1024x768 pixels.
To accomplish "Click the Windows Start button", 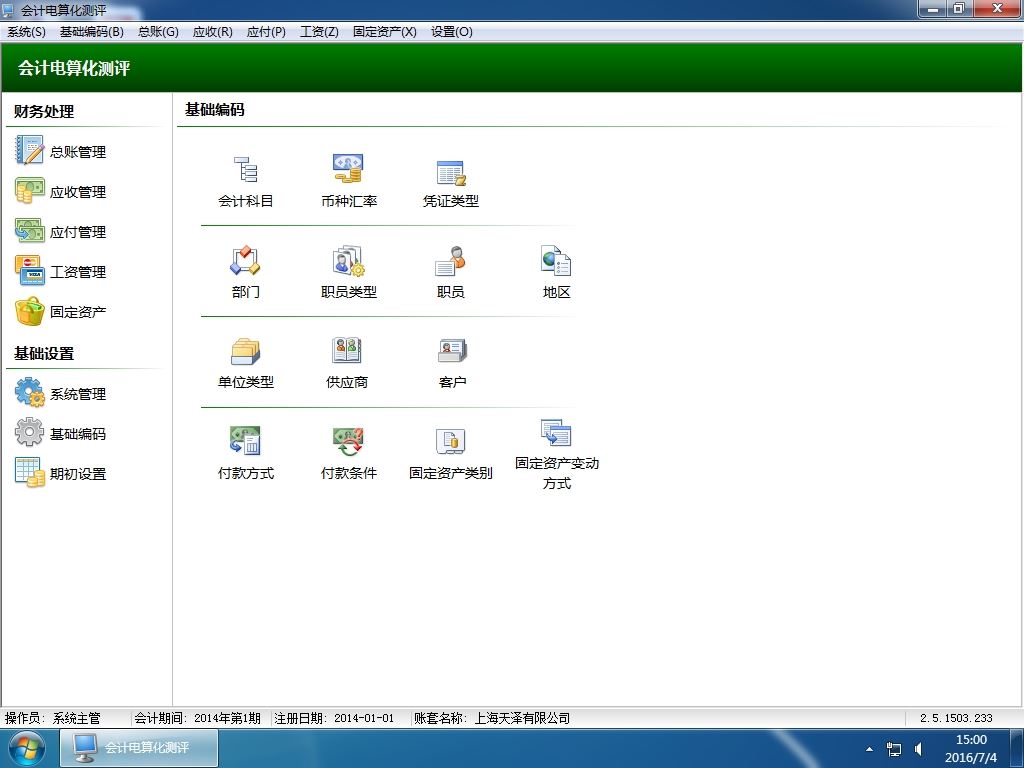I will pos(27,748).
